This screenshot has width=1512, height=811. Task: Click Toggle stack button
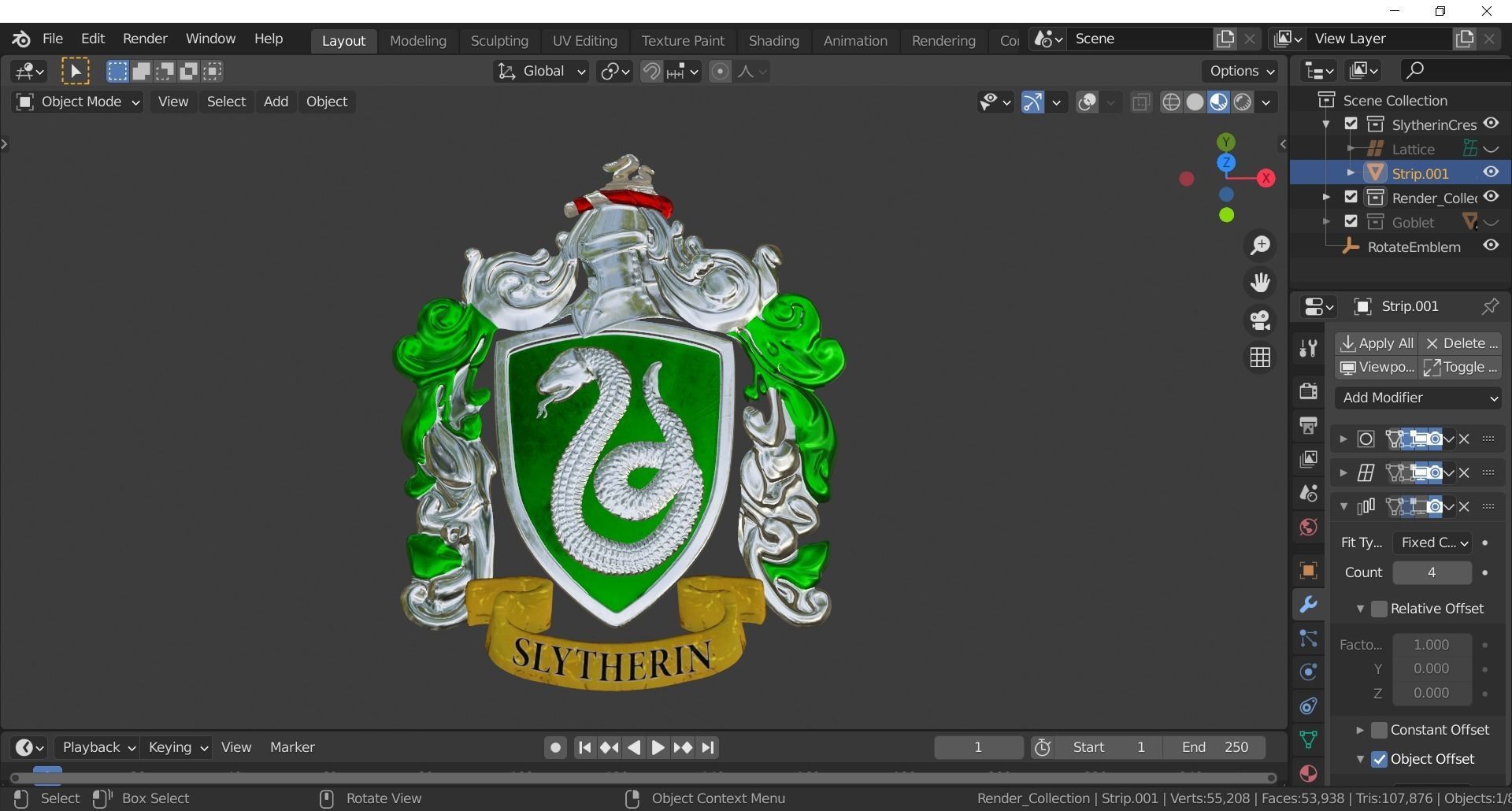pos(1461,367)
